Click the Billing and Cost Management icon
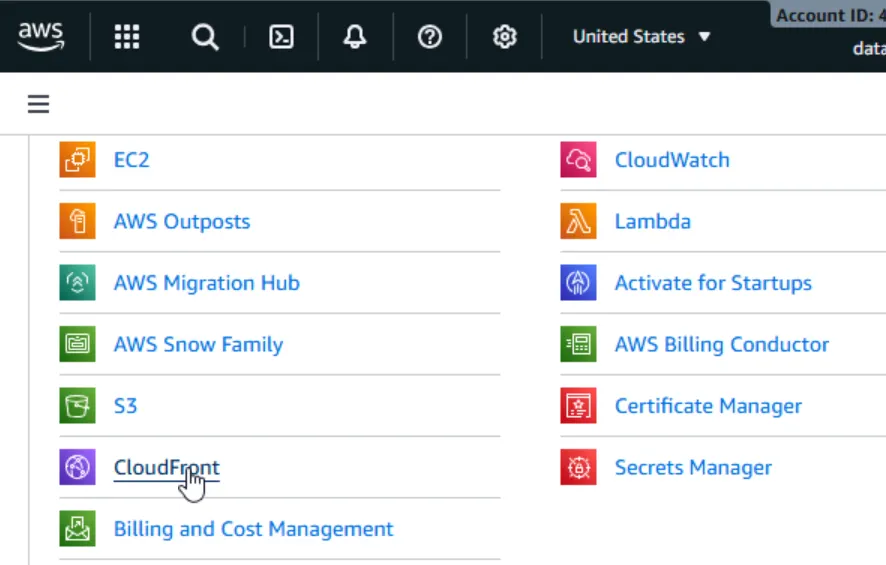The width and height of the screenshot is (886, 565). [77, 528]
